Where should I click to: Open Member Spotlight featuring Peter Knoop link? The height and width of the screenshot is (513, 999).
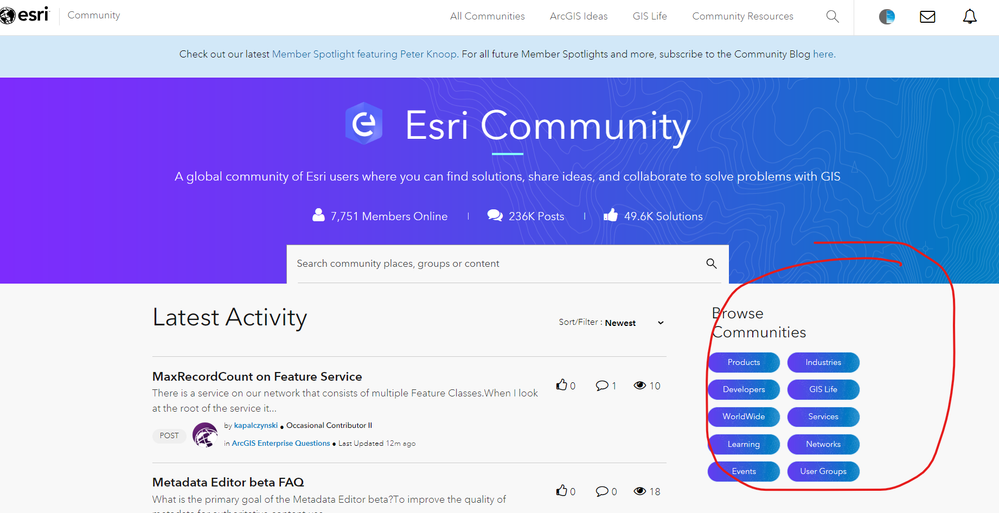point(364,54)
